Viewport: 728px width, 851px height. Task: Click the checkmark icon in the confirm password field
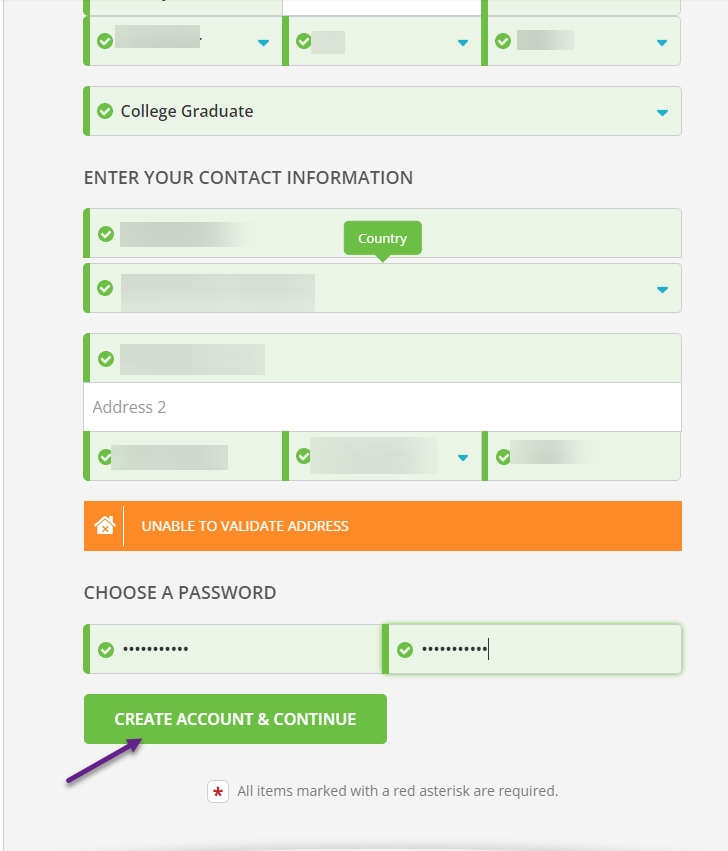[405, 650]
